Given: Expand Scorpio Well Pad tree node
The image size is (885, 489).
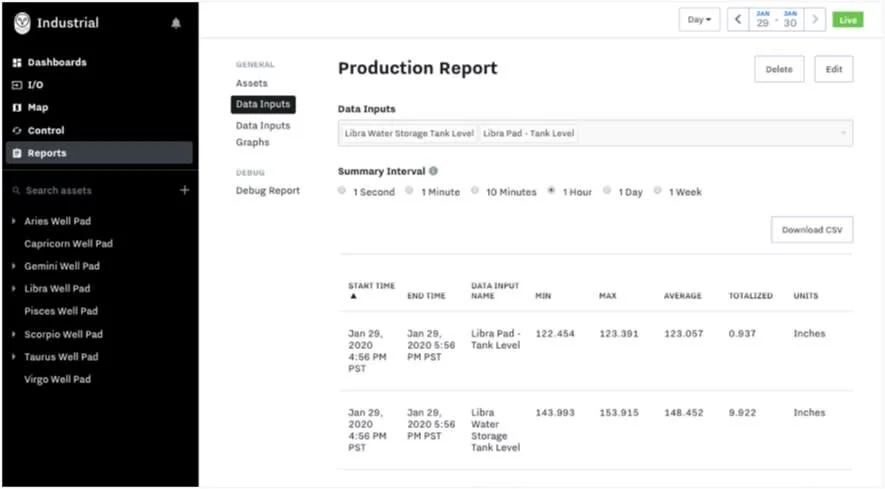Looking at the screenshot, I should click(14, 334).
